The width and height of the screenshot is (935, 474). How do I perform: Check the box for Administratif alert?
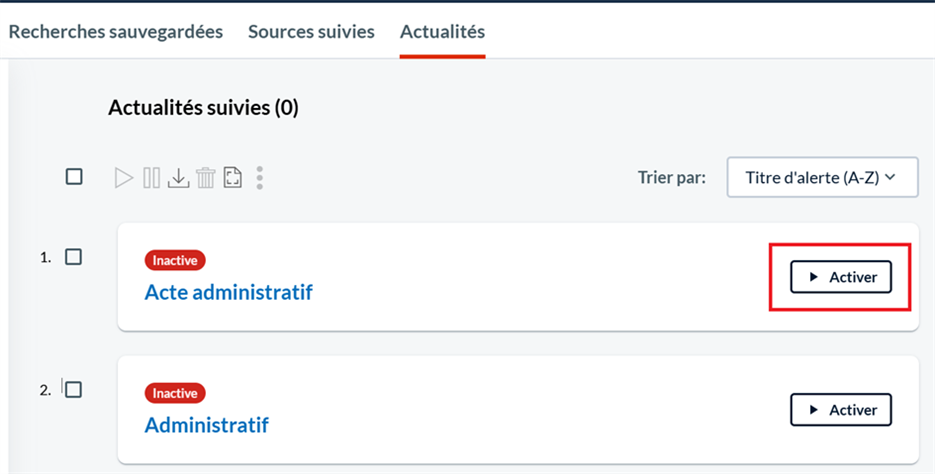click(x=73, y=390)
